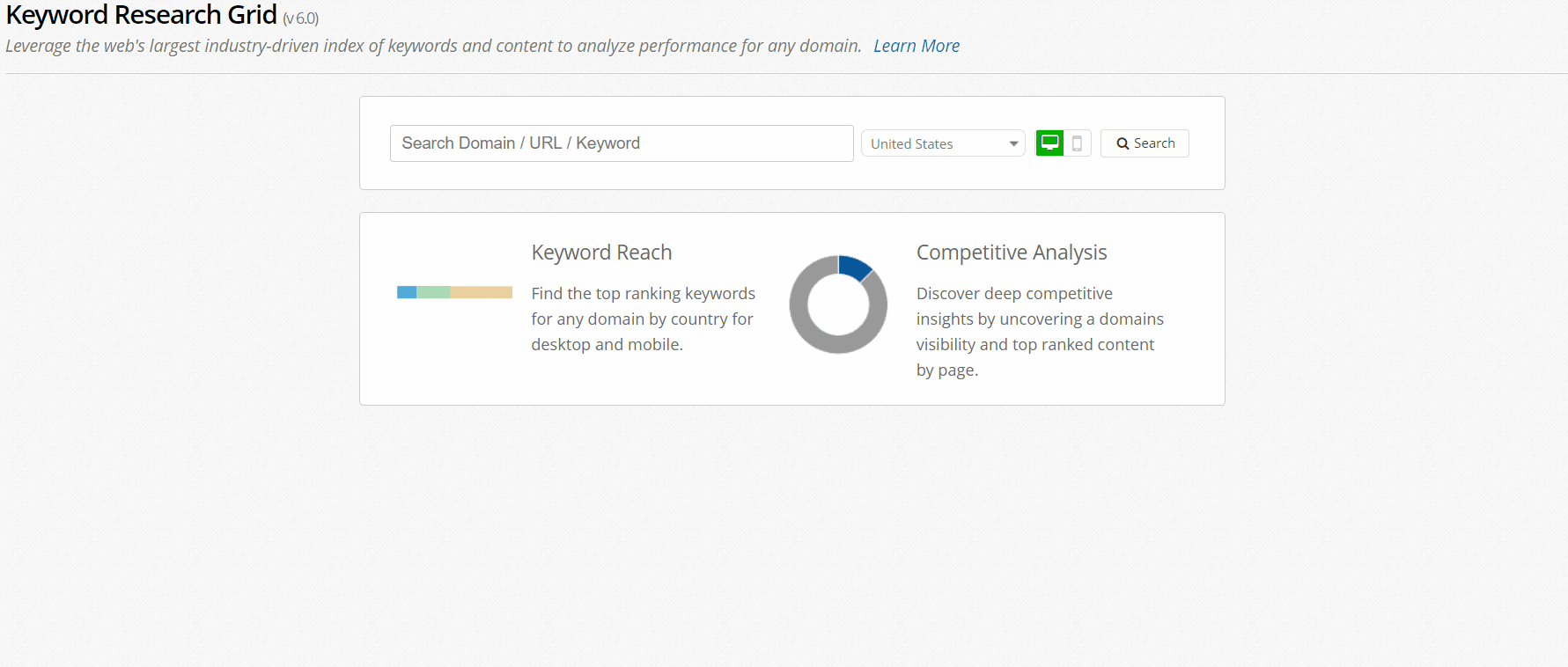This screenshot has height=667, width=1568.
Task: Click the caret arrow in the country selector
Action: point(1013,143)
